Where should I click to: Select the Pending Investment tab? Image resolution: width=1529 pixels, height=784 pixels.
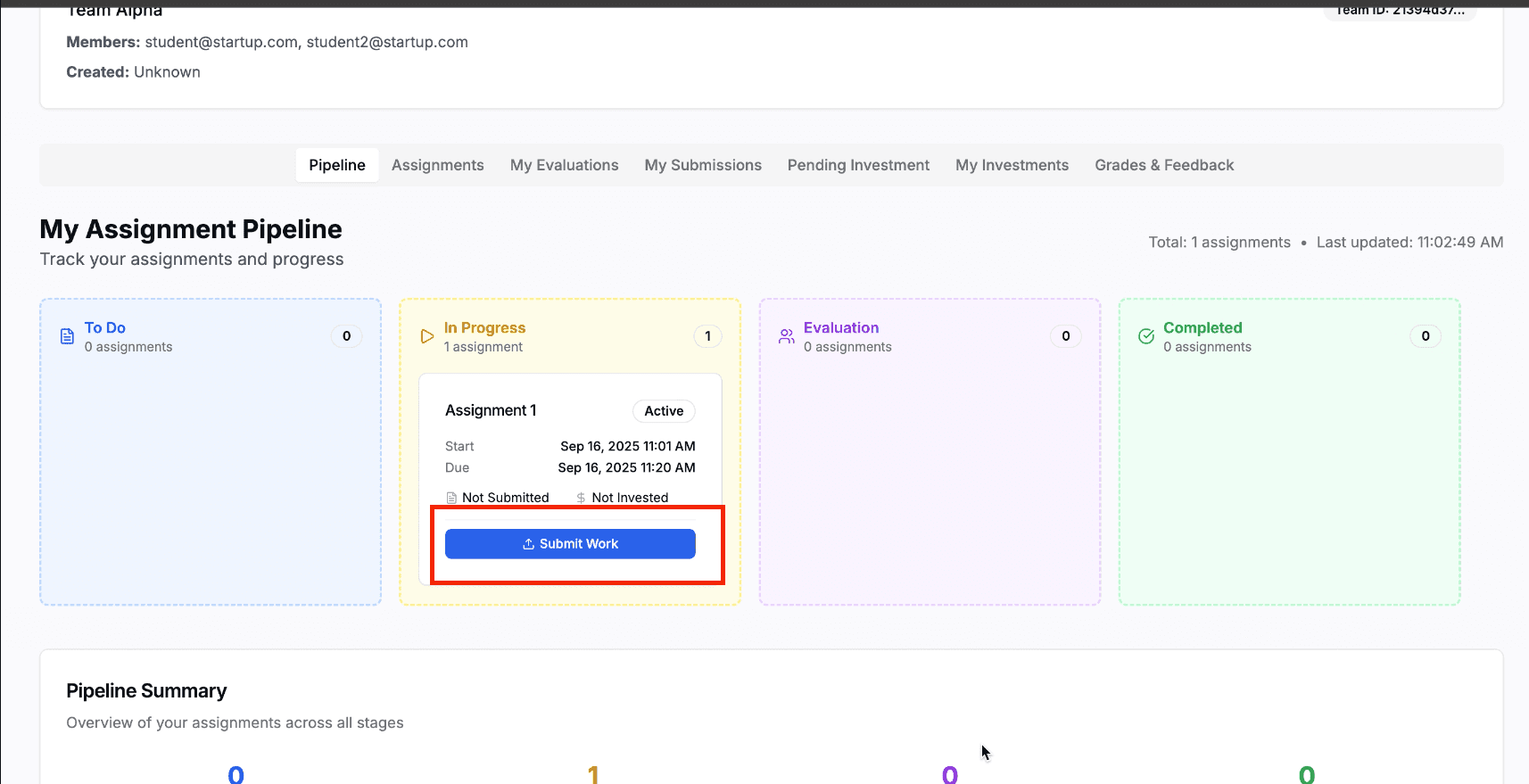pyautogui.click(x=858, y=165)
